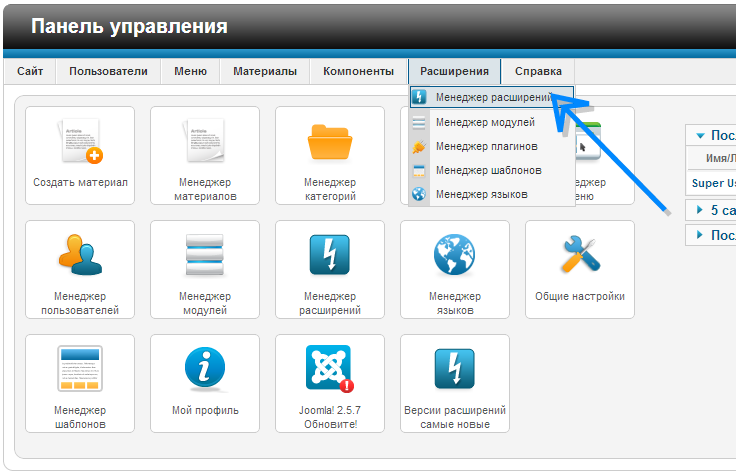Click the Создать материал icon
Viewport: 736px width, 476px height.
[80, 143]
